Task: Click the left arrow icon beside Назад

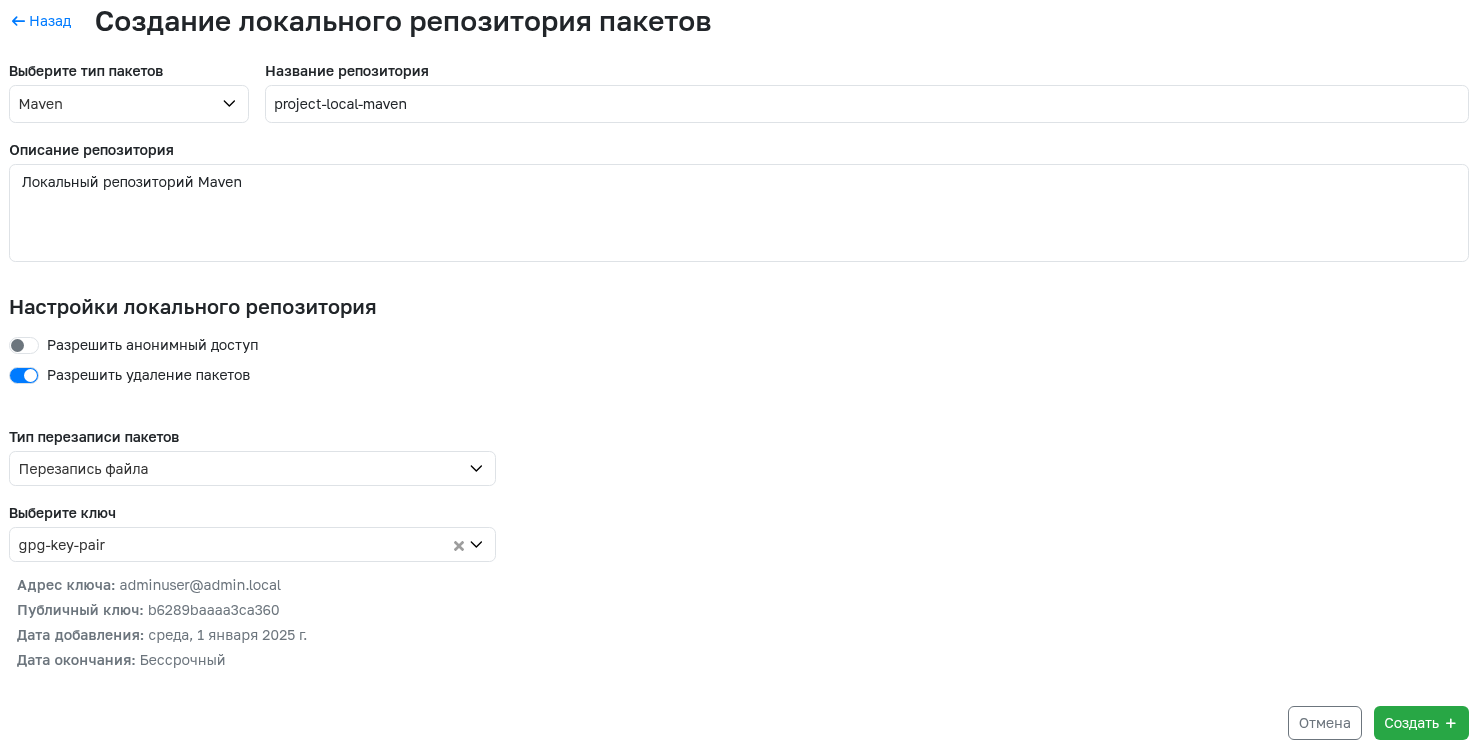Action: pos(18,21)
